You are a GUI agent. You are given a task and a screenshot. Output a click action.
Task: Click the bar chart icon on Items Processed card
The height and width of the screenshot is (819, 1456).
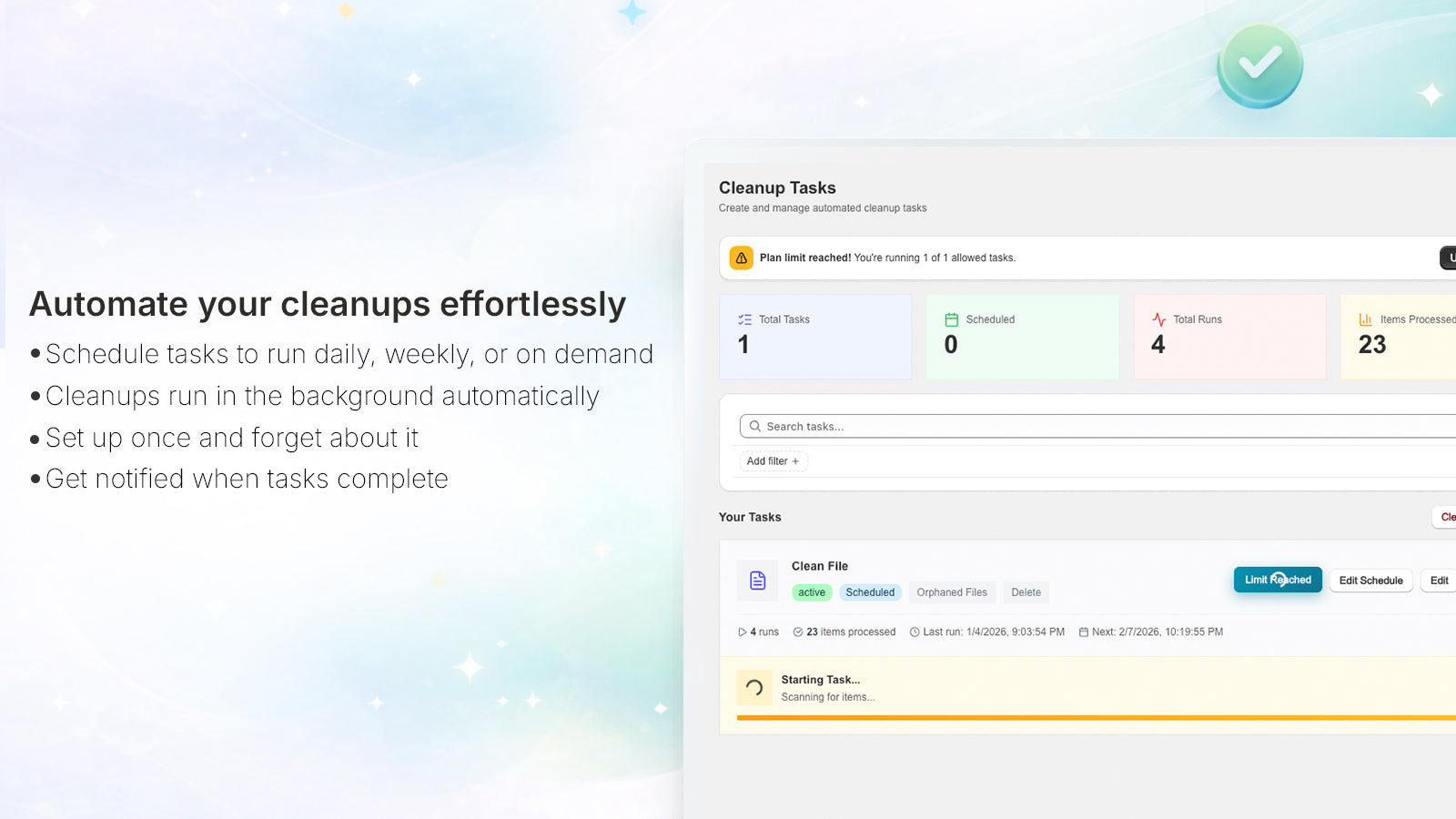(x=1366, y=319)
